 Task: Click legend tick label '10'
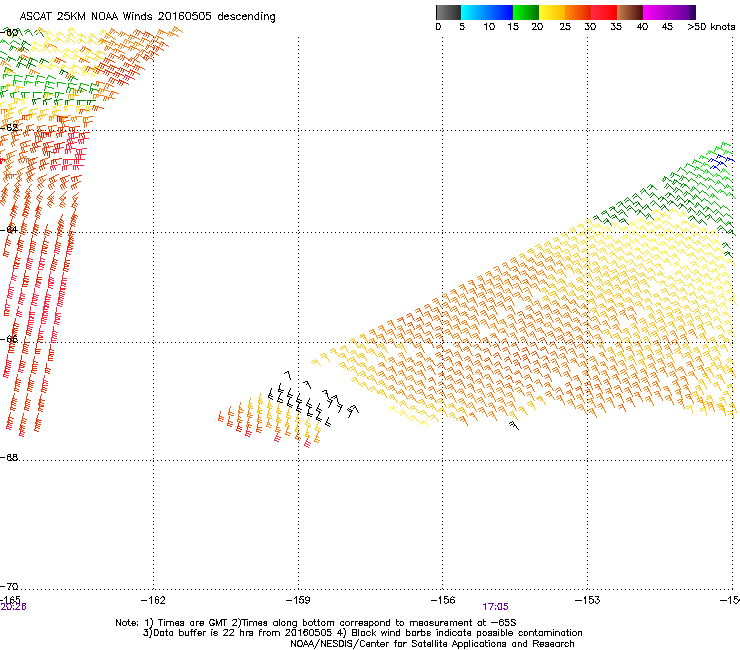489,27
